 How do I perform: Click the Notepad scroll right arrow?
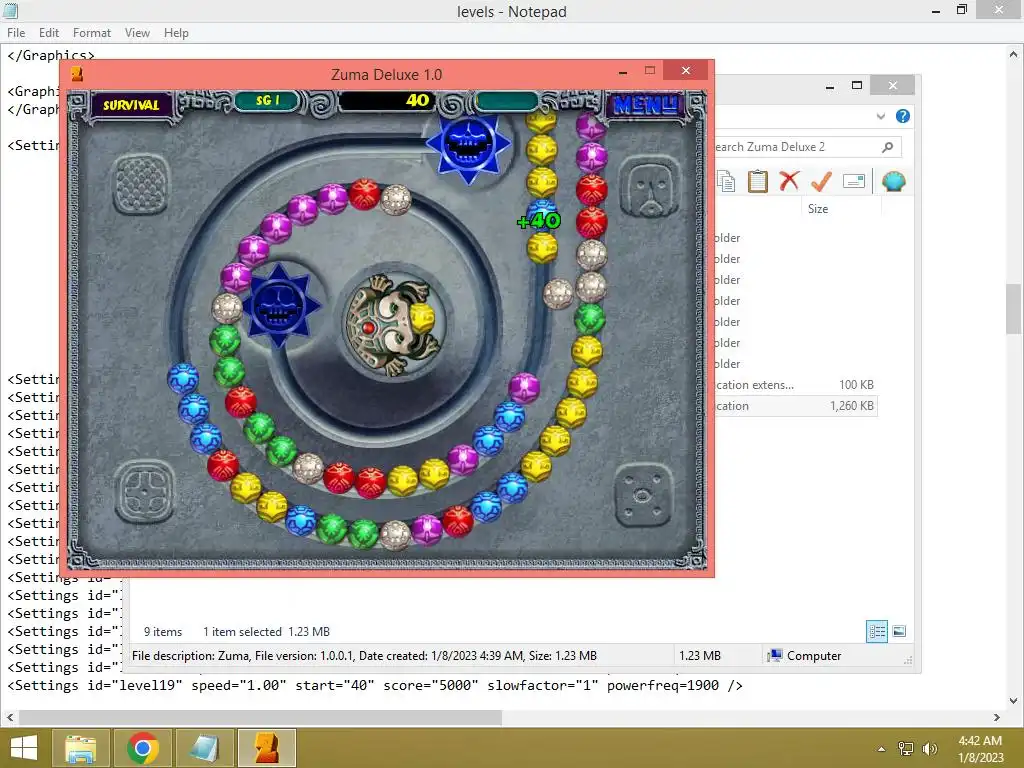[x=997, y=718]
